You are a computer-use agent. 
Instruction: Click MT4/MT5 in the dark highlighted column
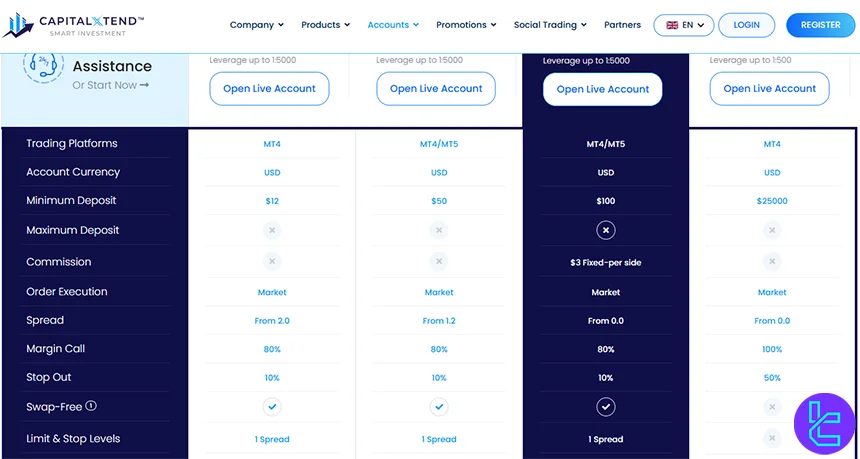pyautogui.click(x=606, y=144)
